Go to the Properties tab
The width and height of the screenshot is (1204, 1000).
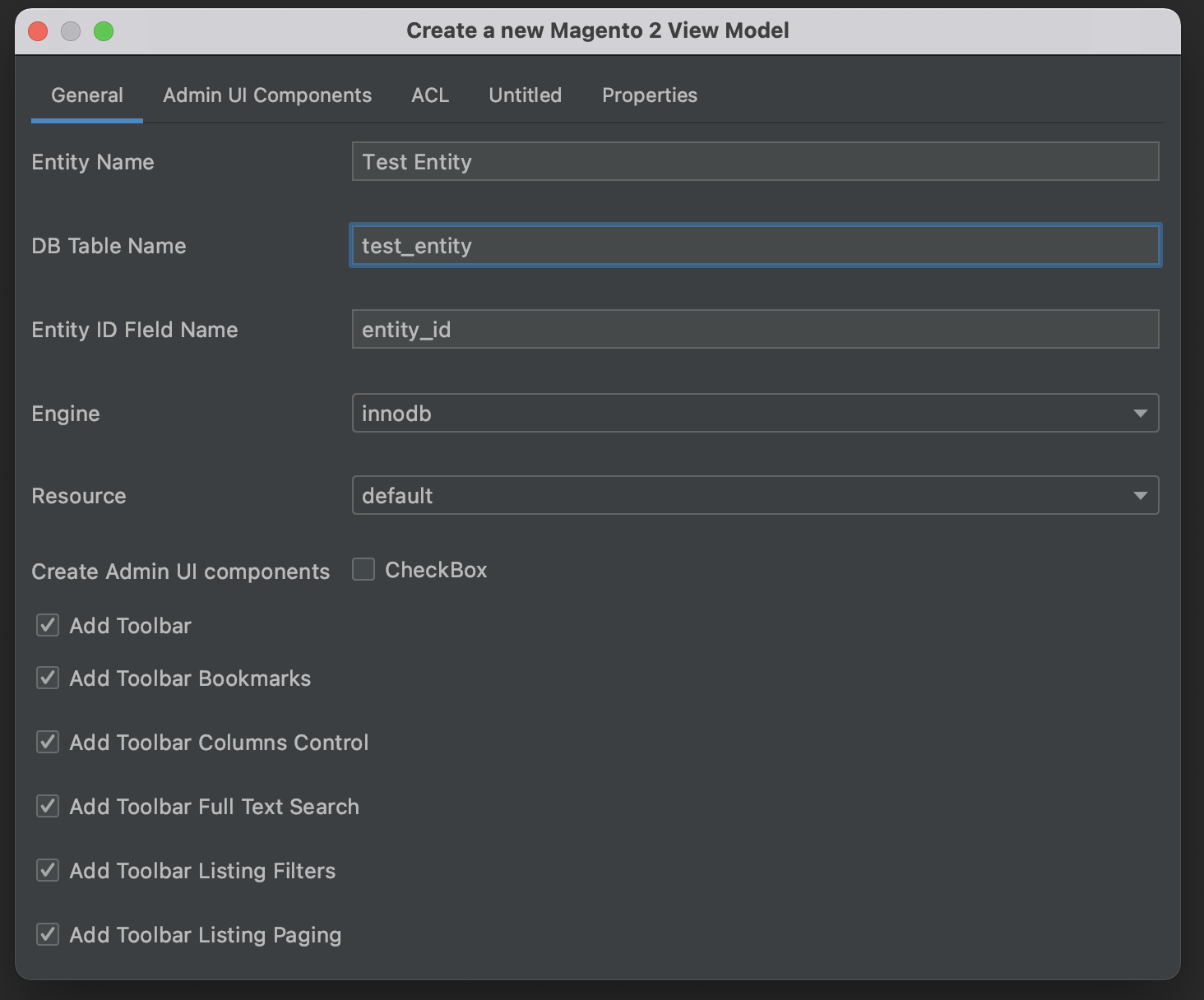coord(649,95)
